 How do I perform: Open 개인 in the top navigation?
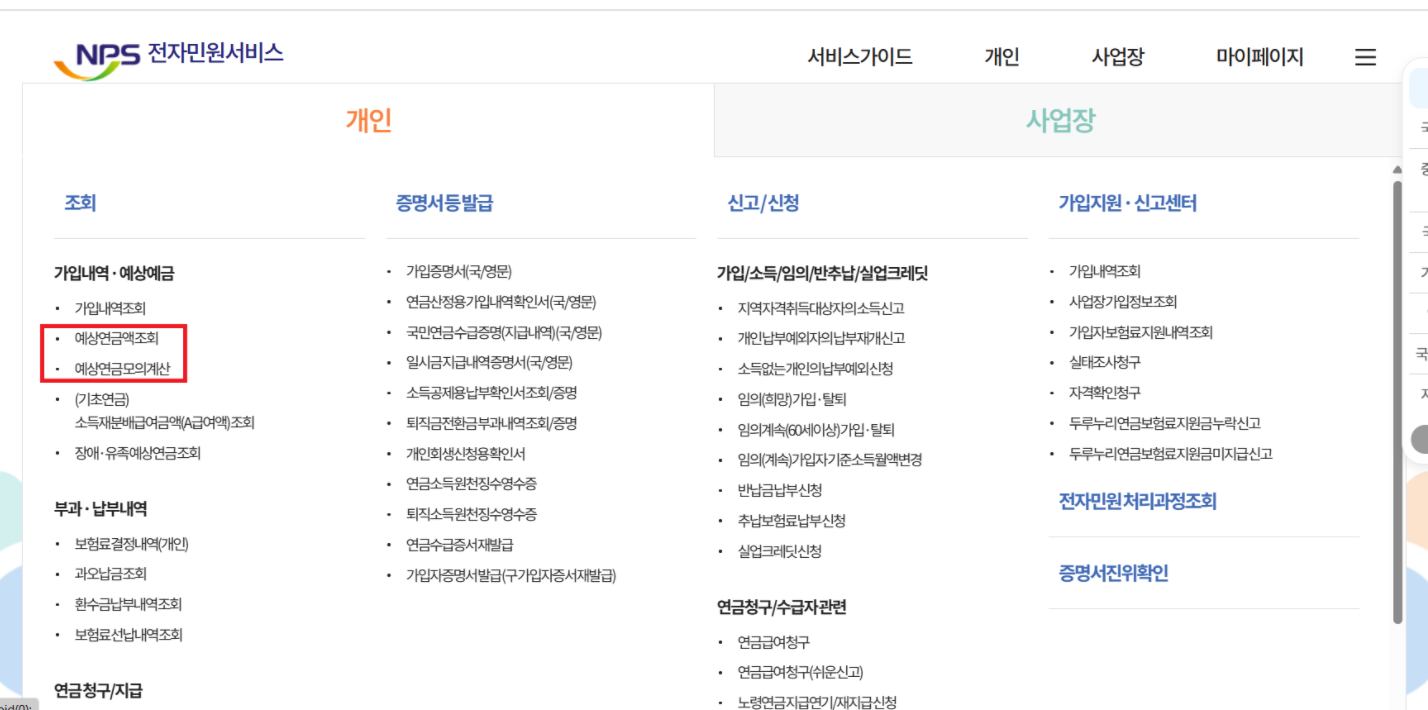point(1002,57)
